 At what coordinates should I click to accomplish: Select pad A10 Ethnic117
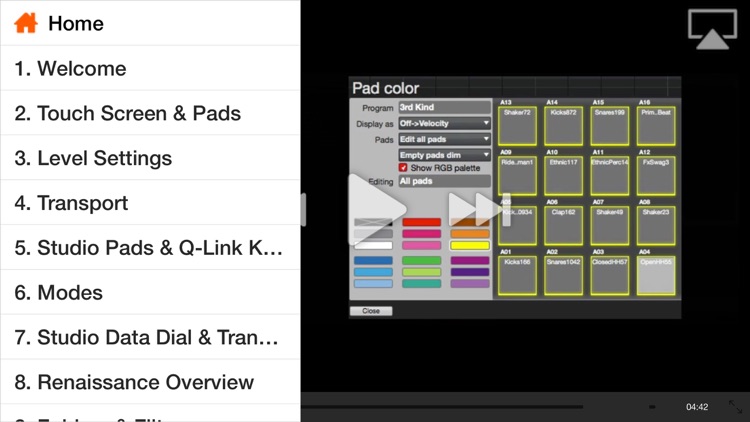pyautogui.click(x=563, y=176)
